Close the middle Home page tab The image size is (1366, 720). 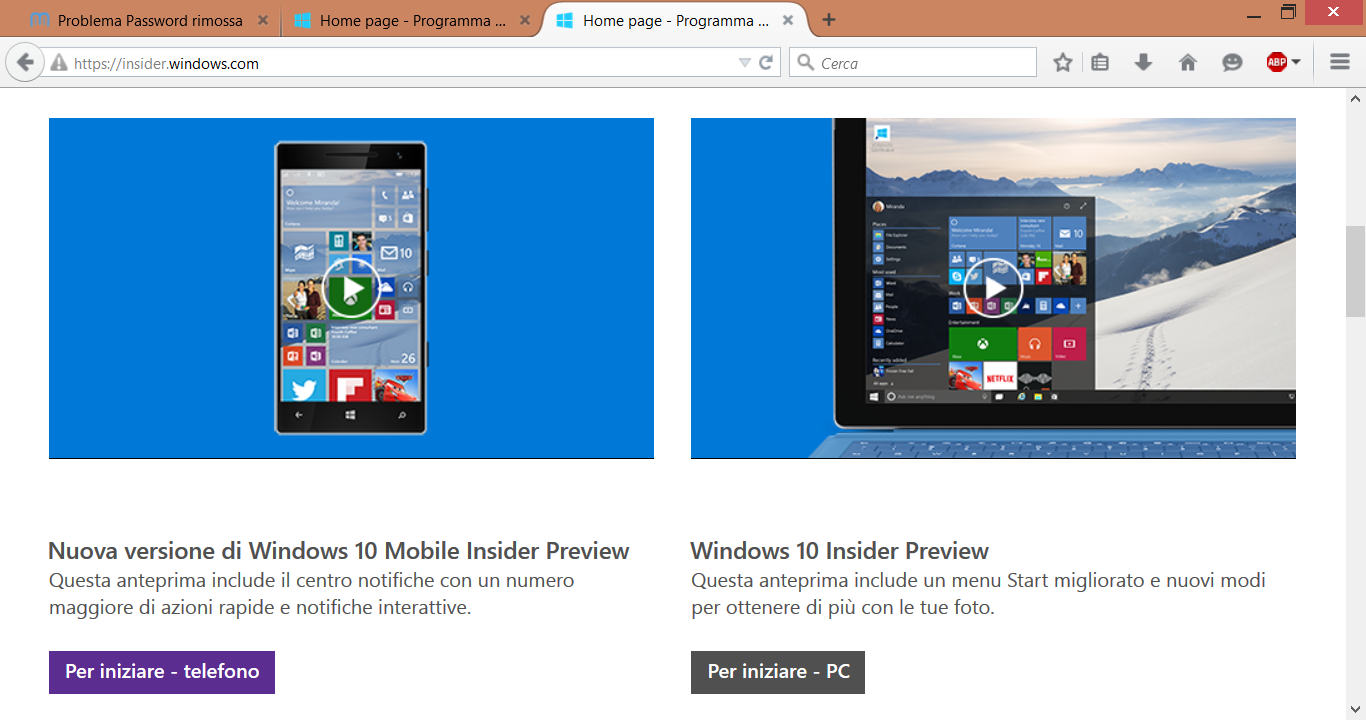click(525, 20)
